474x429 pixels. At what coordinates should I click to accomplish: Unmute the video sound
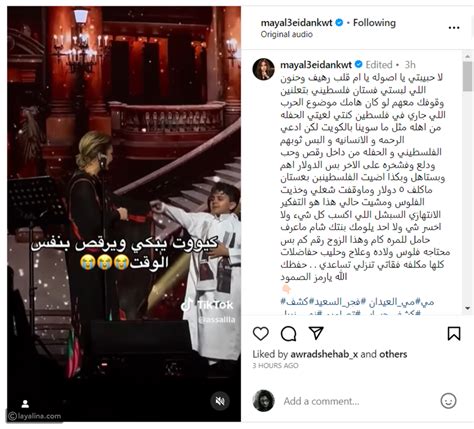point(220,401)
